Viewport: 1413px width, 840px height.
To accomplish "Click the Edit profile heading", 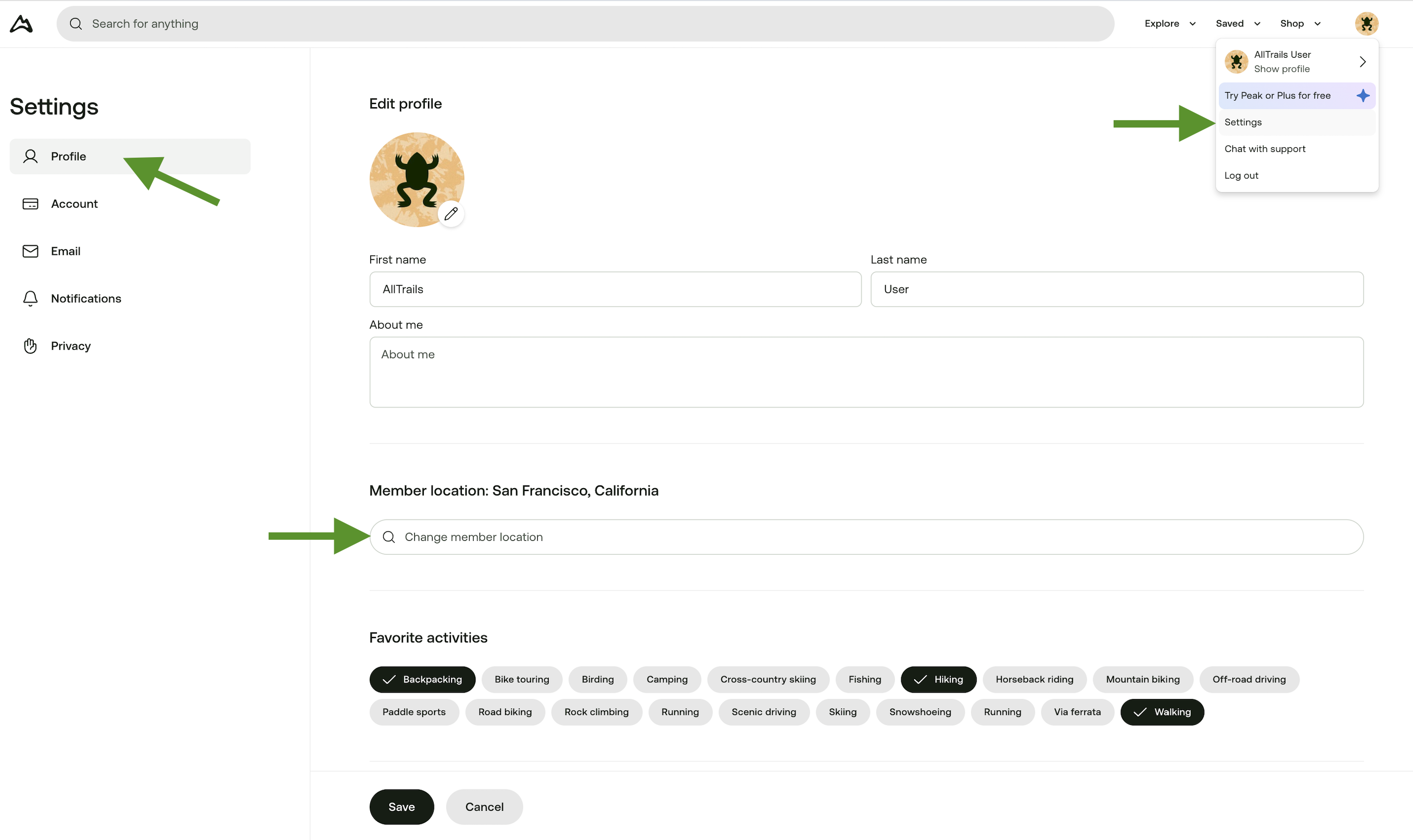I will 406,104.
